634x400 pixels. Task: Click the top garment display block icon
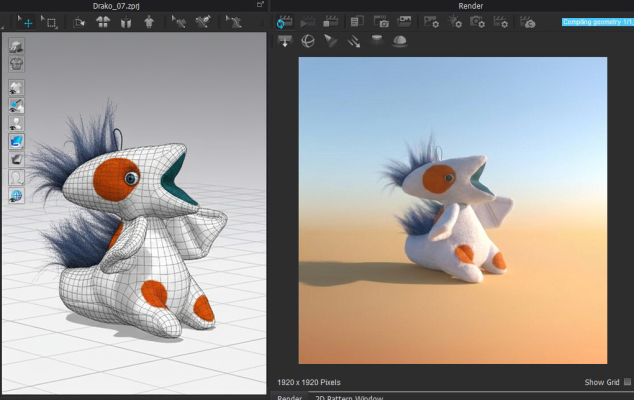(16, 46)
